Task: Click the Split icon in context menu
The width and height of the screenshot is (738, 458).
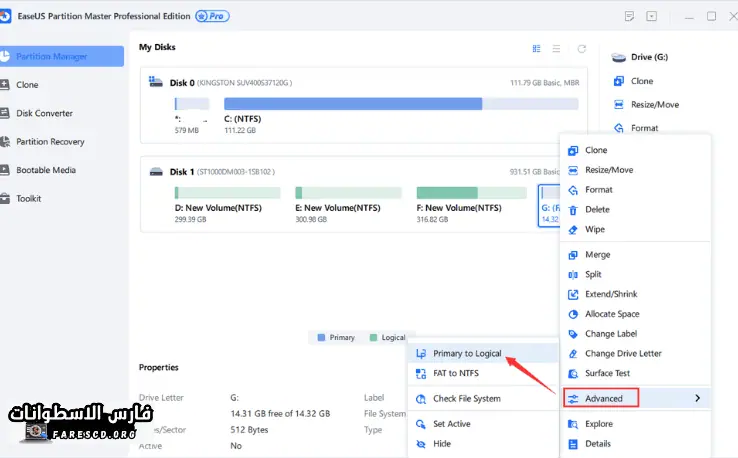Action: pyautogui.click(x=573, y=274)
